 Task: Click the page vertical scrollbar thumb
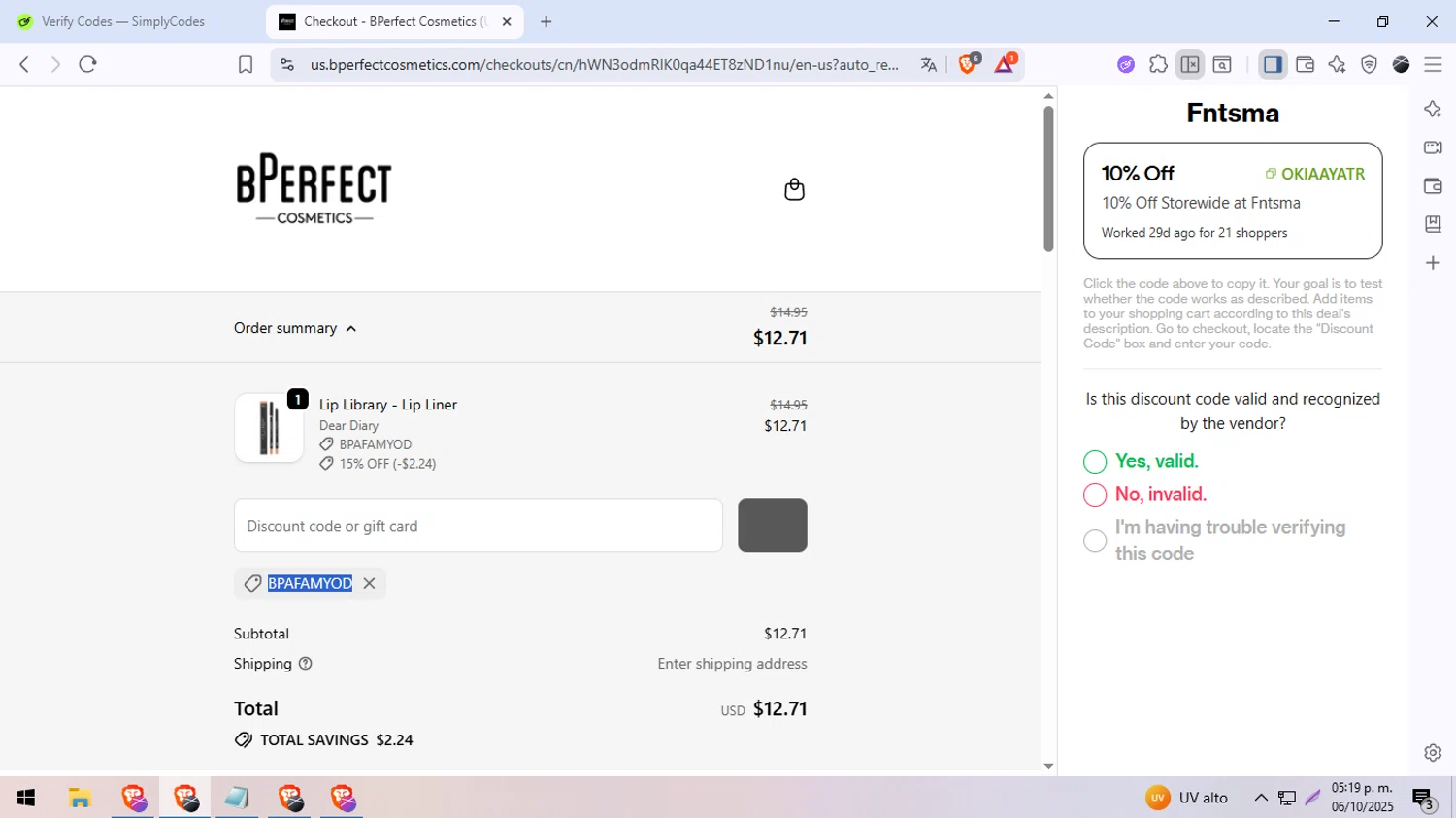point(1048,179)
